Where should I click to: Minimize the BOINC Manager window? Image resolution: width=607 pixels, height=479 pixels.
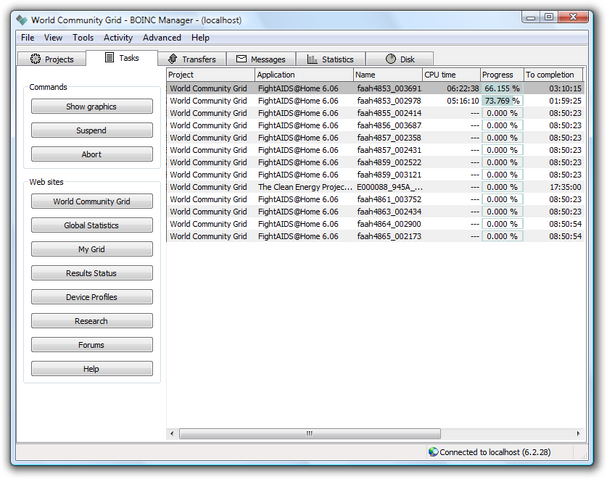531,17
